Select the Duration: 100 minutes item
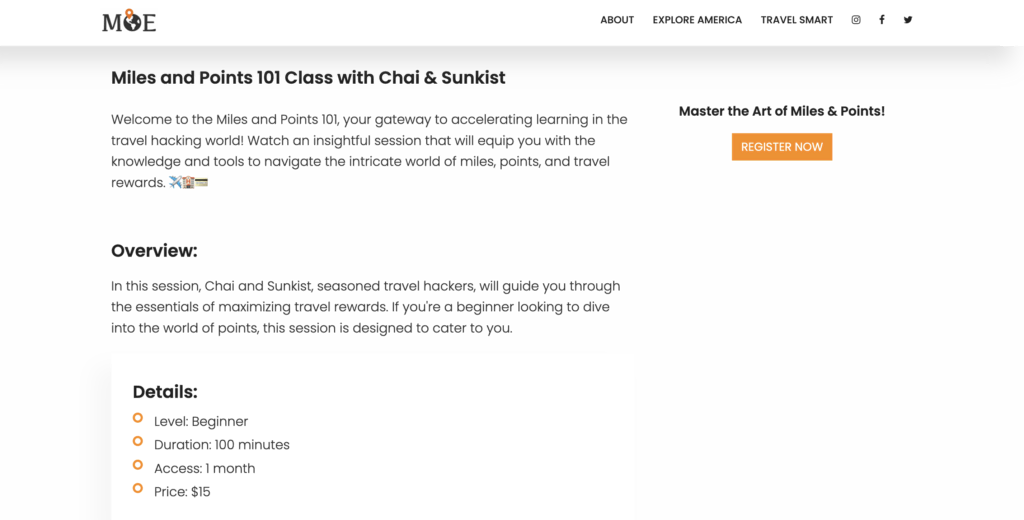This screenshot has width=1024, height=520. (x=222, y=445)
